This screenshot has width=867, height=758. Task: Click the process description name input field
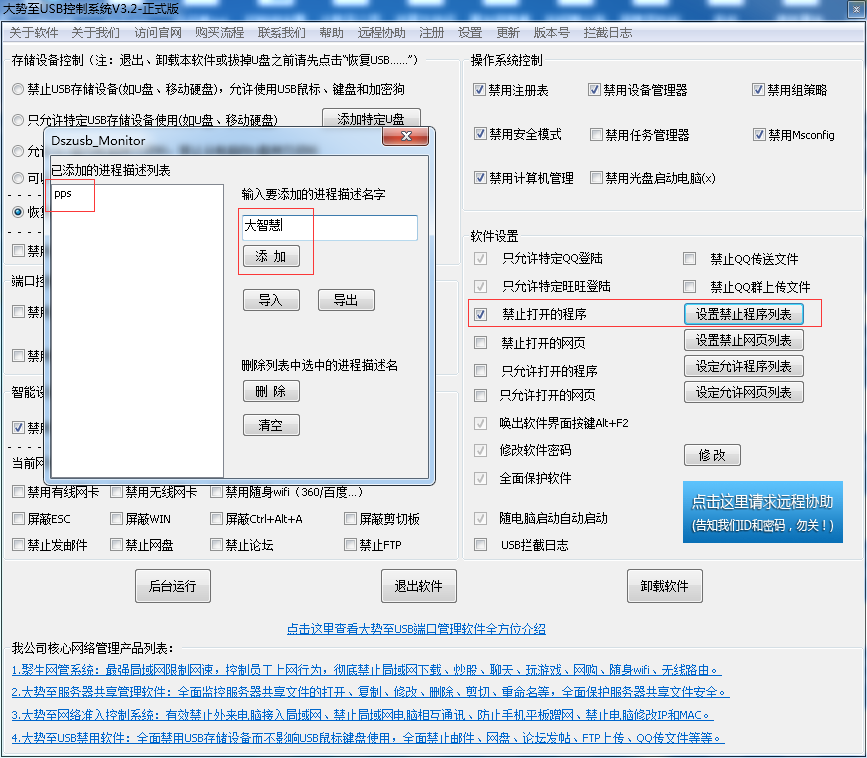tap(329, 228)
